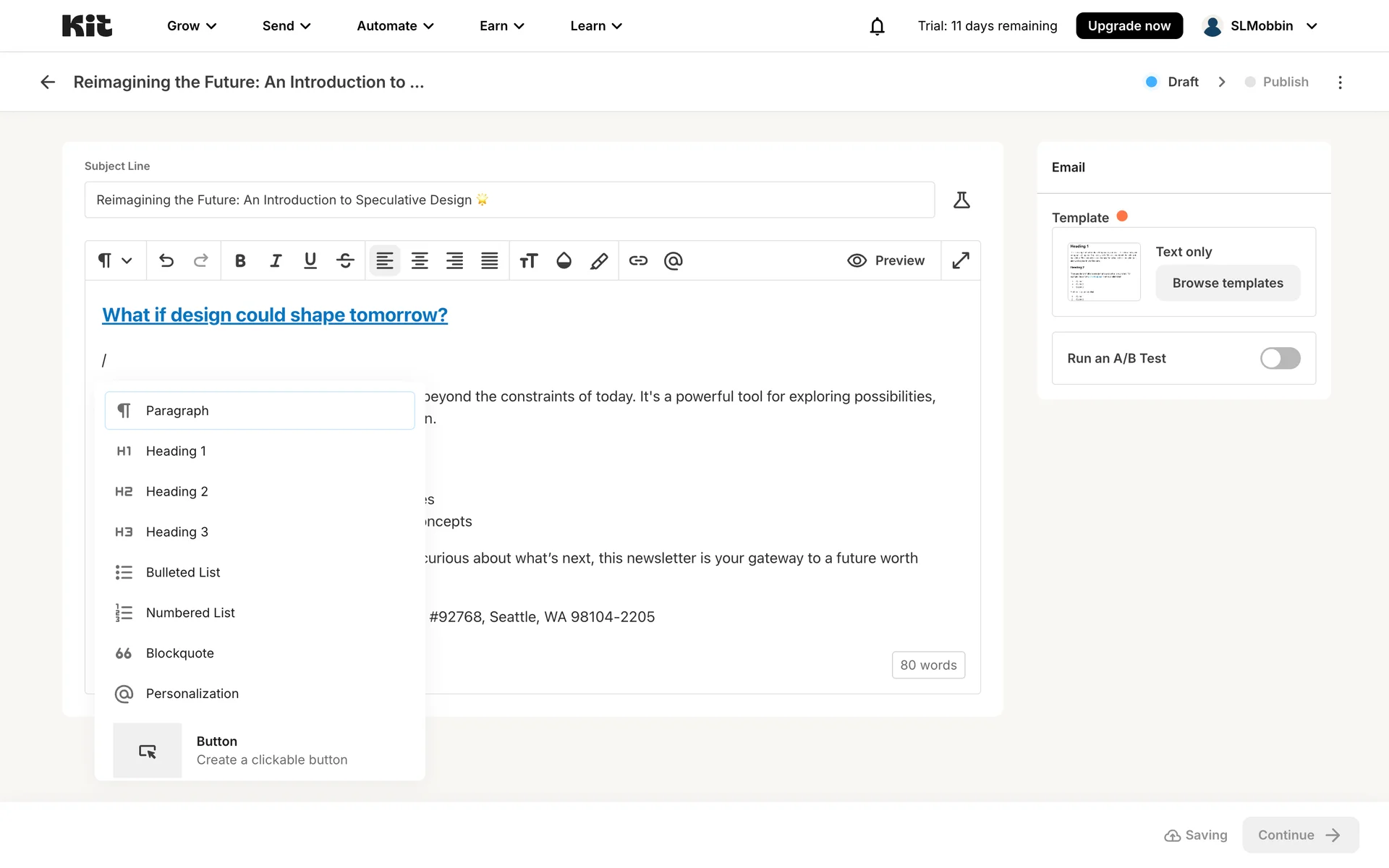The height and width of the screenshot is (868, 1389).
Task: Click the undo arrow icon
Action: 166,260
